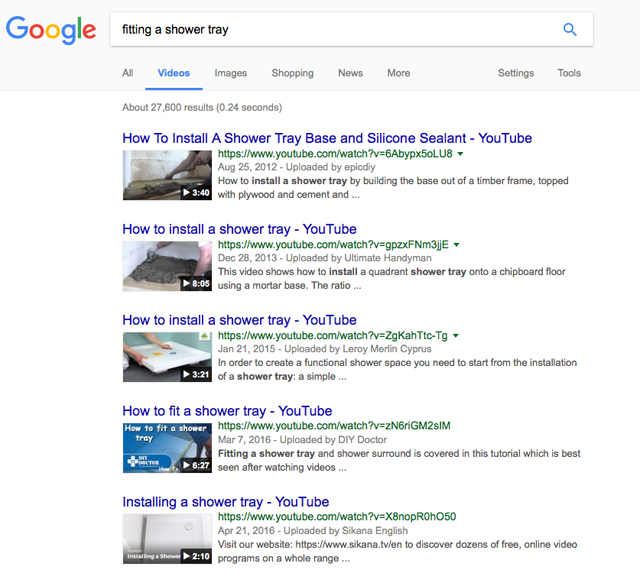Play the 3:21 white shower tray thumbnail
This screenshot has width=640, height=586.
[x=167, y=357]
